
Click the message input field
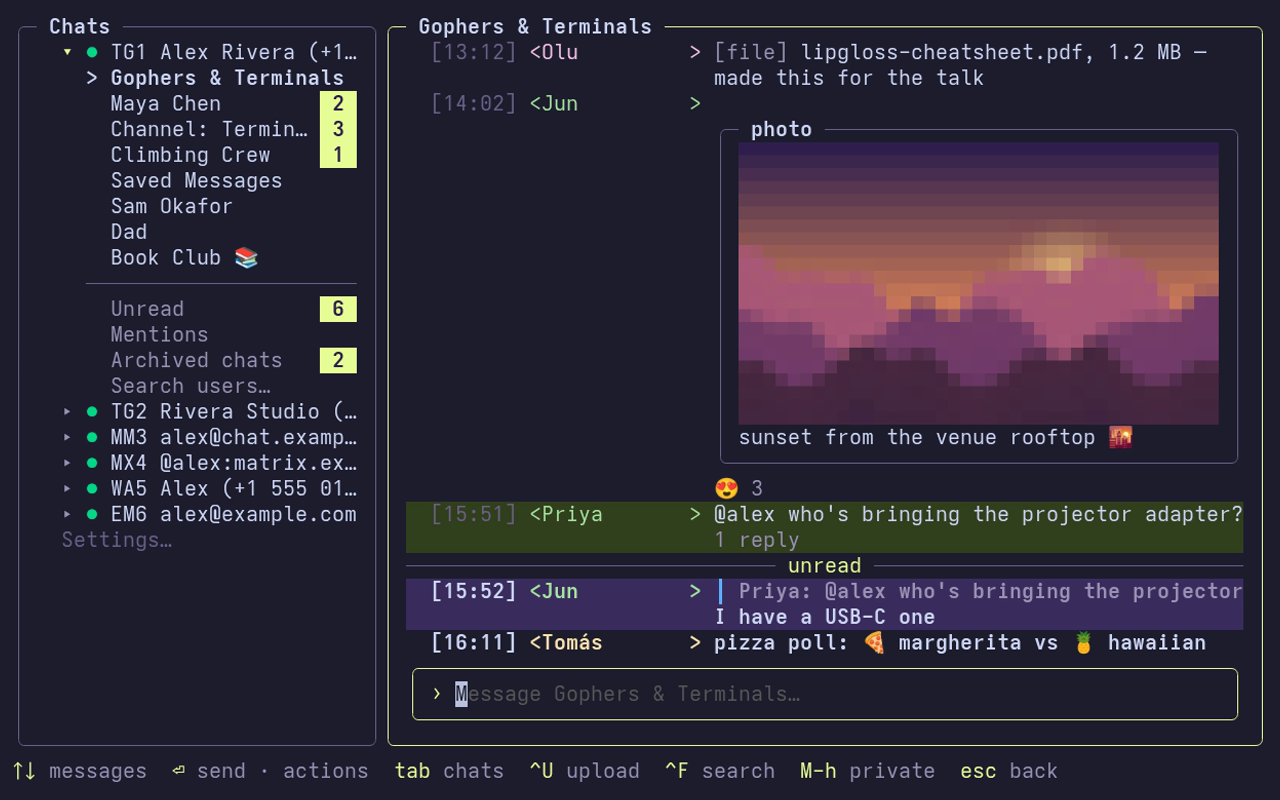click(x=825, y=694)
